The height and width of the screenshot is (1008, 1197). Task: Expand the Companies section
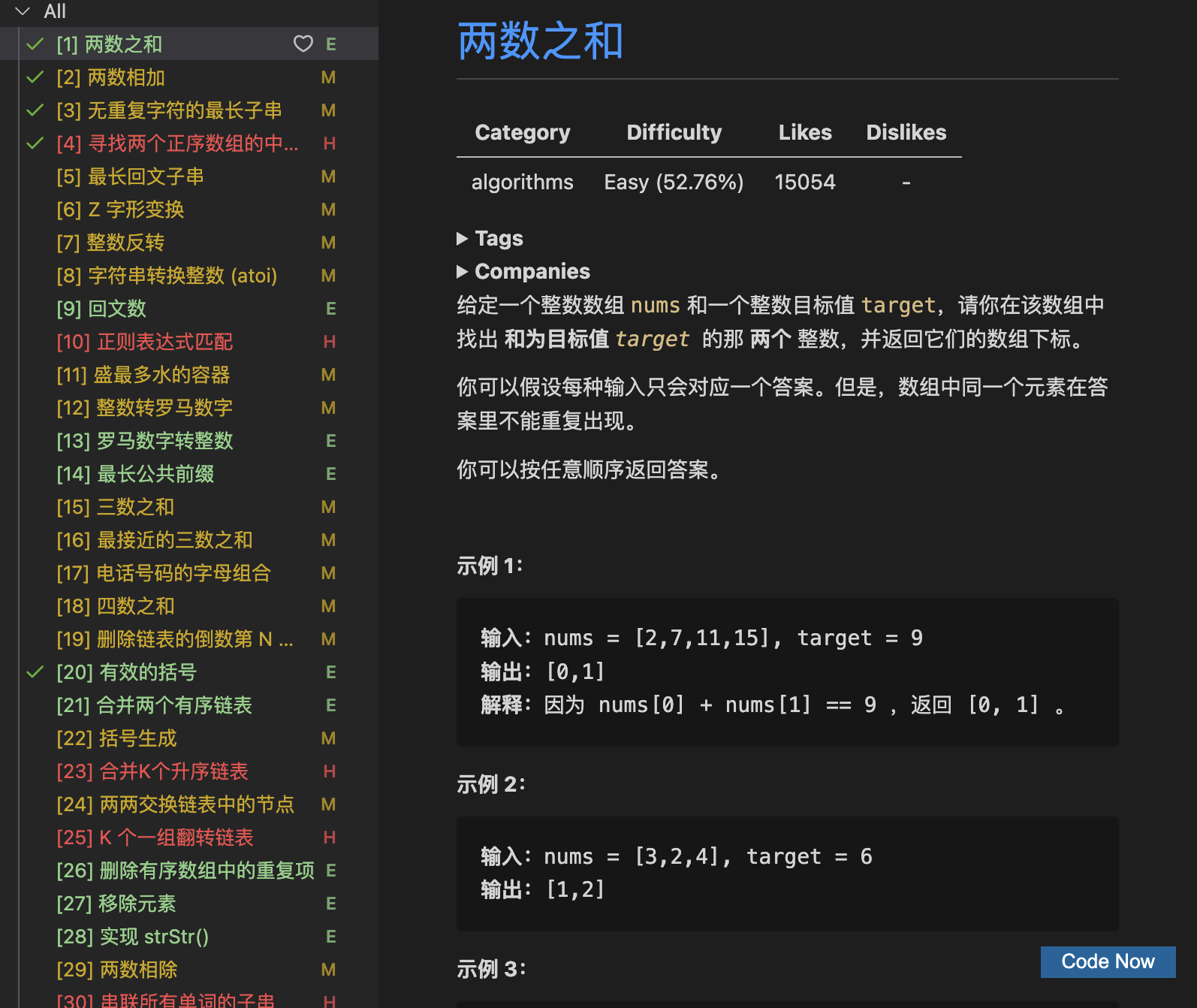coord(462,271)
